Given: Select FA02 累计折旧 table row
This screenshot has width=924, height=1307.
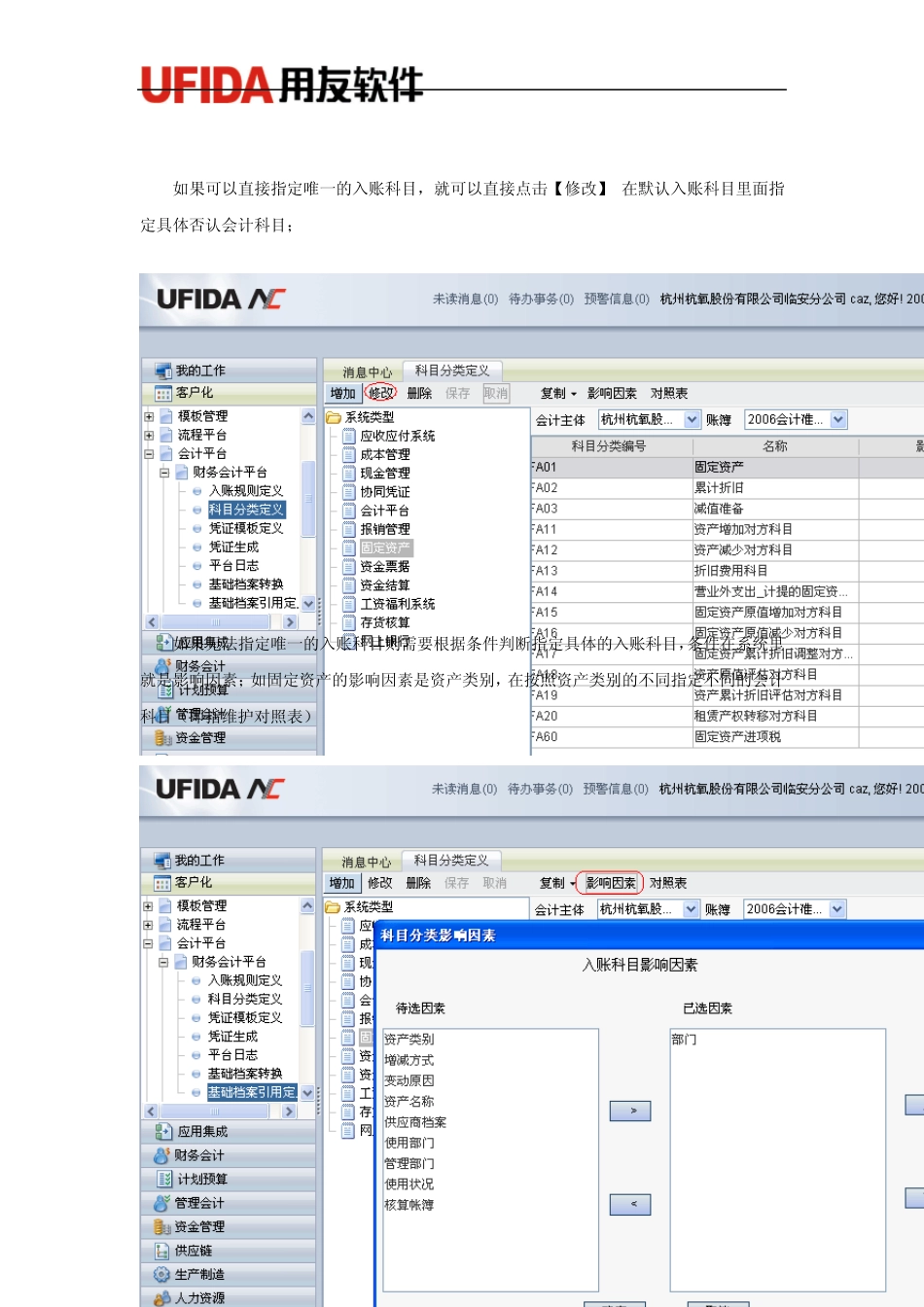Looking at the screenshot, I should pos(727,487).
